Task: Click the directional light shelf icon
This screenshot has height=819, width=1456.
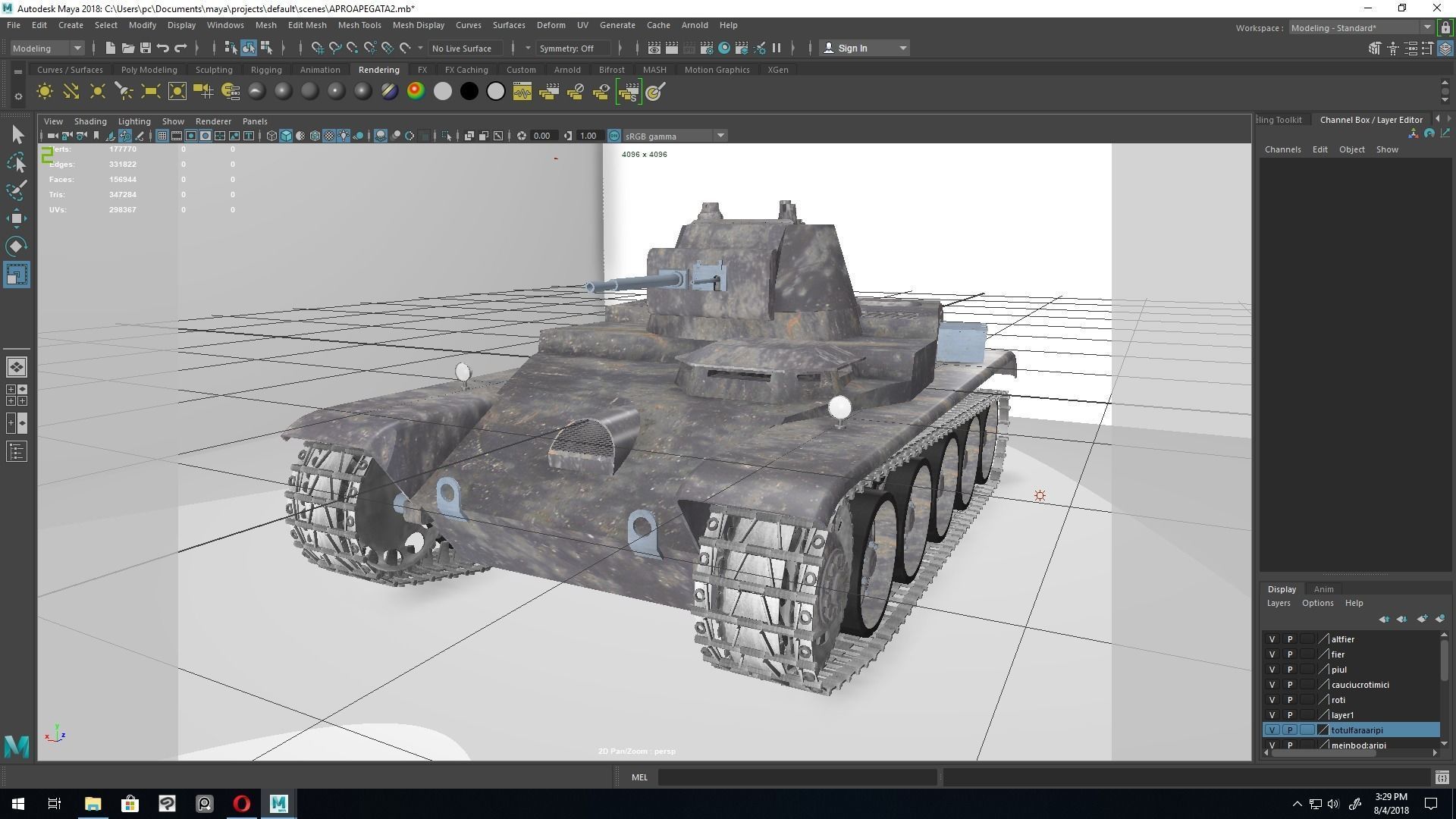Action: pos(71,91)
